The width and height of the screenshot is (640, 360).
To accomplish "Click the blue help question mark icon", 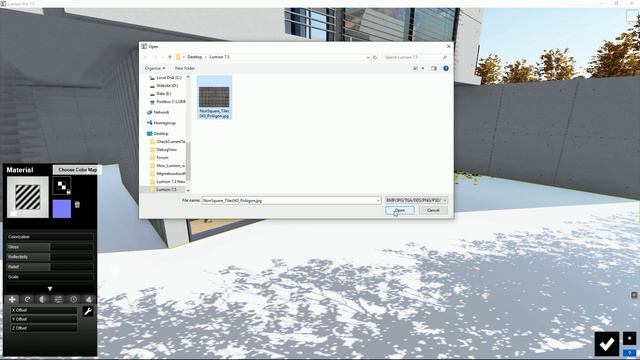I will (x=629, y=353).
